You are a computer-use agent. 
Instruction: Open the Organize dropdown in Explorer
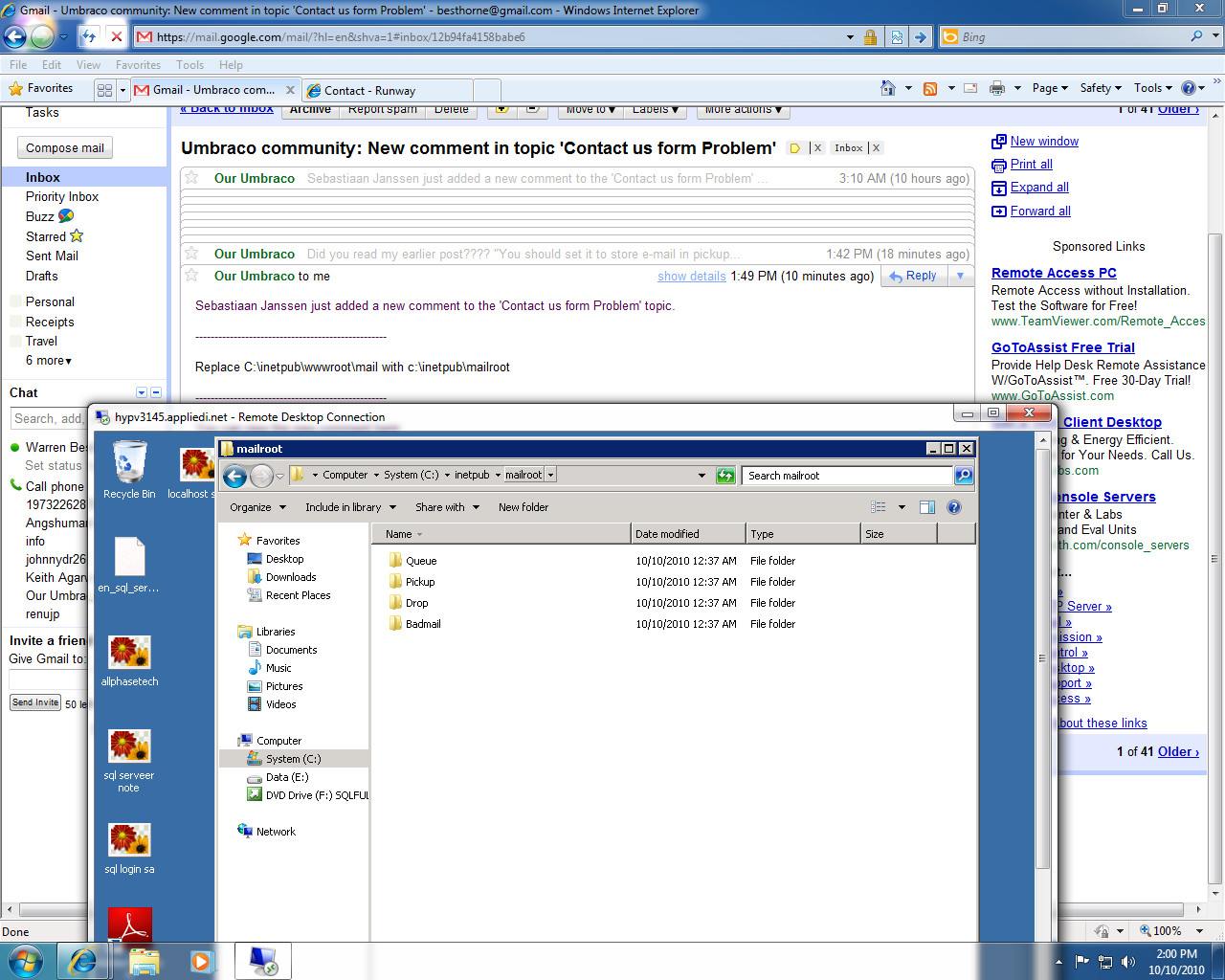pyautogui.click(x=256, y=507)
